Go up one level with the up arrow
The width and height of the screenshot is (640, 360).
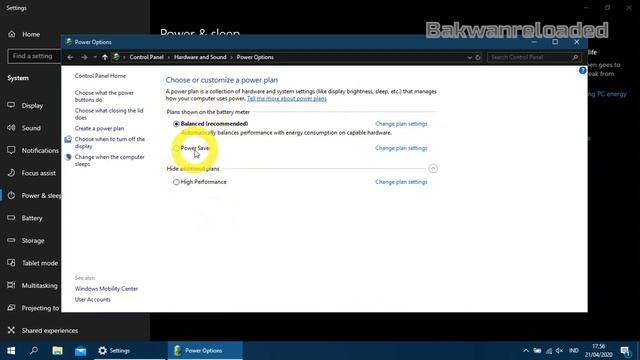click(x=105, y=57)
